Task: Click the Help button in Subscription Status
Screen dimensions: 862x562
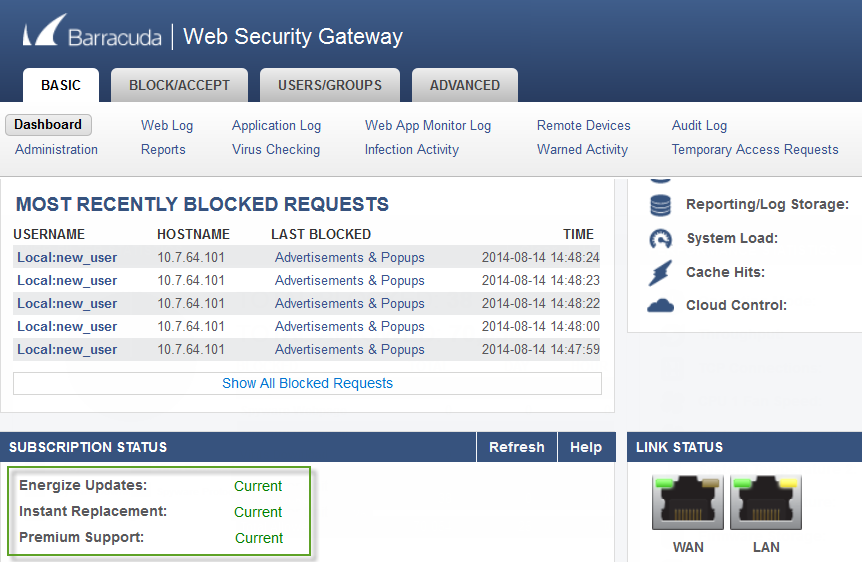Action: (x=586, y=447)
